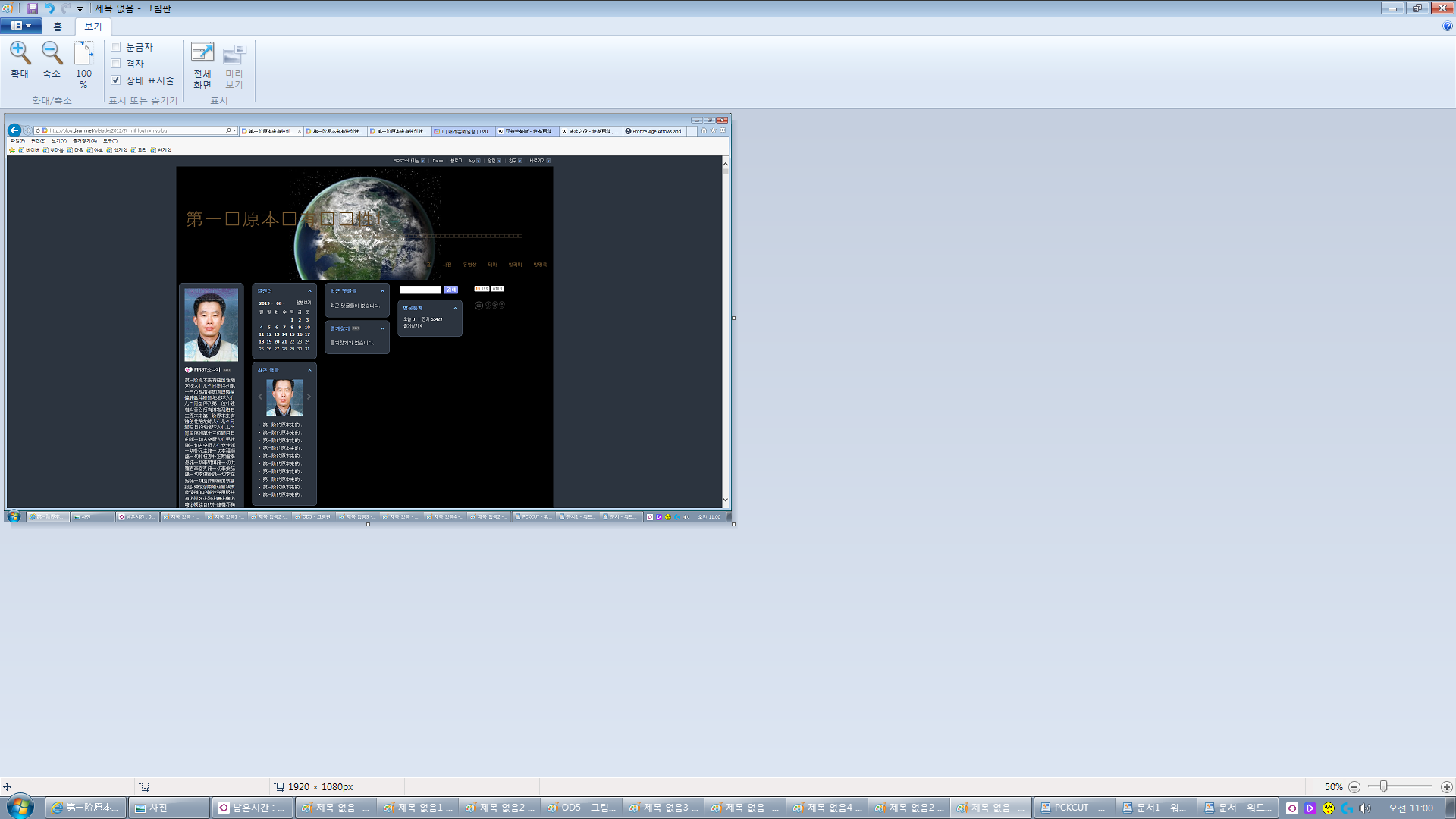Click the purple play-arrow icon in the system tray

[1310, 808]
